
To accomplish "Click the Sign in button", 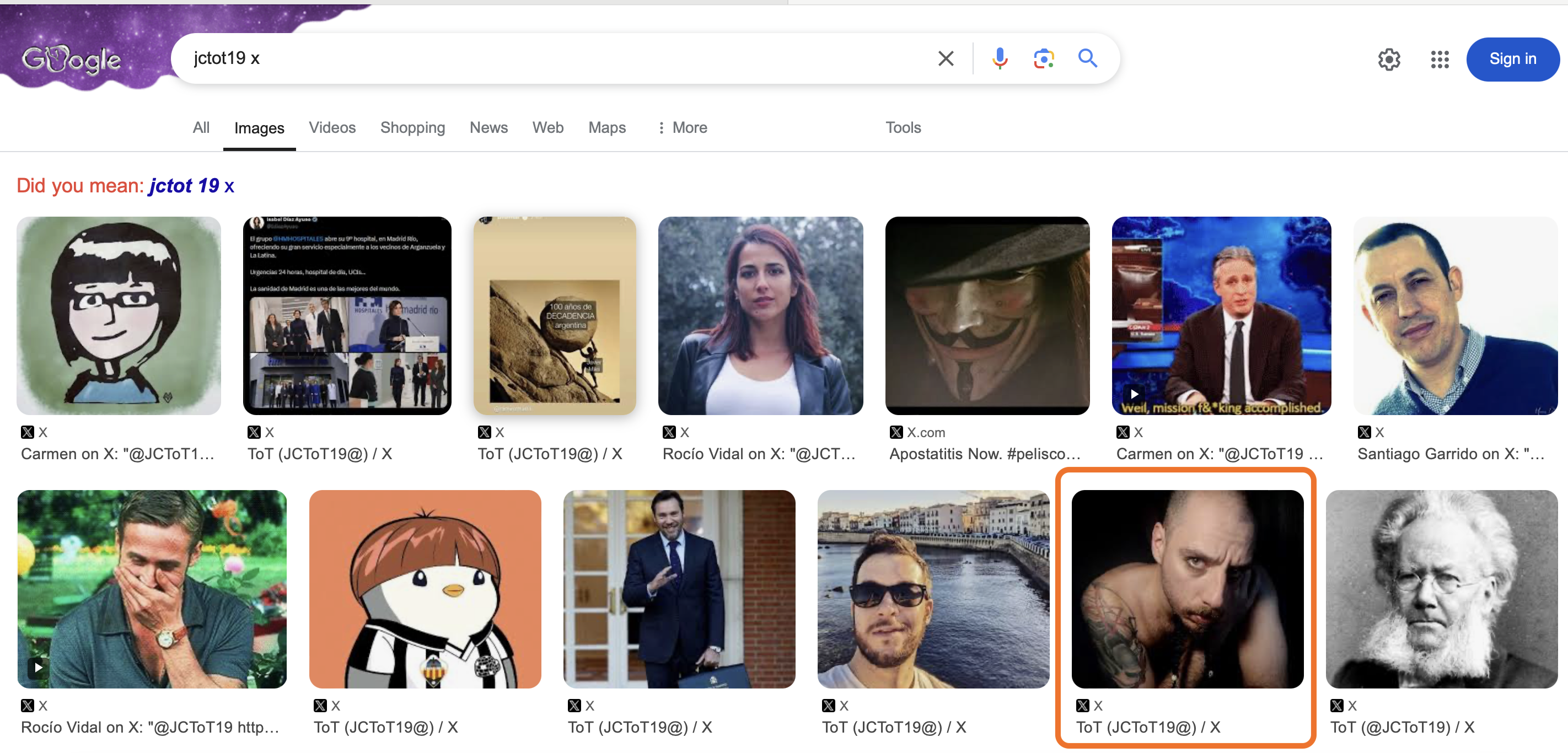I will click(x=1513, y=59).
